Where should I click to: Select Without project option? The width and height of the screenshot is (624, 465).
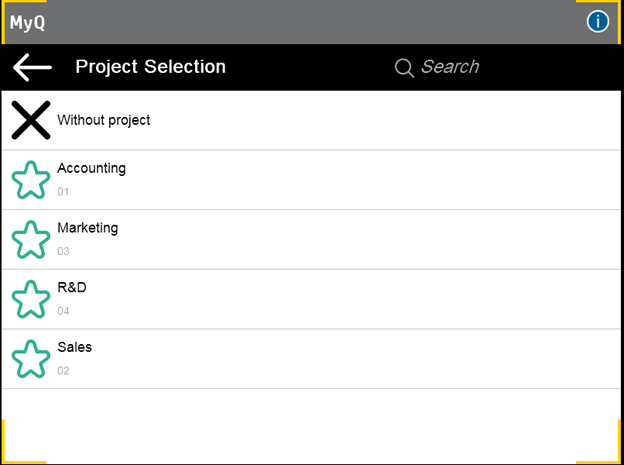103,120
